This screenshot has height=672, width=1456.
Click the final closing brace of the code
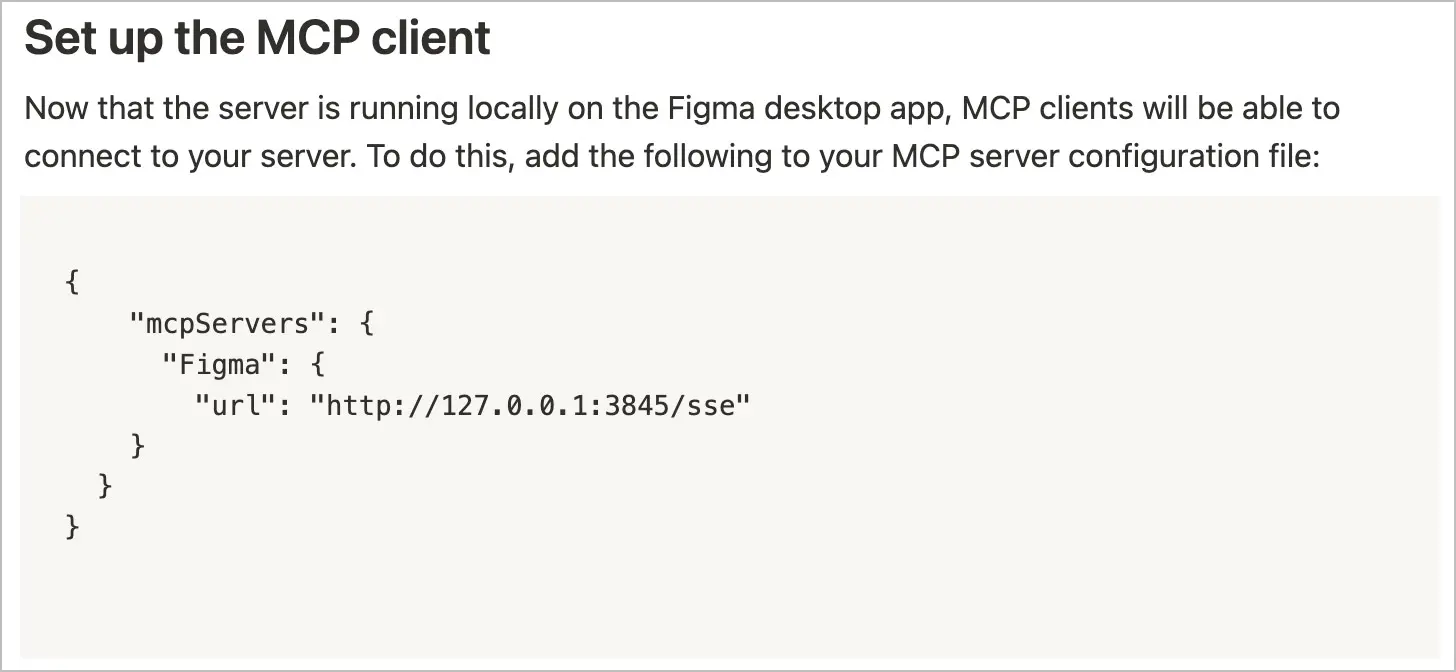coord(72,527)
